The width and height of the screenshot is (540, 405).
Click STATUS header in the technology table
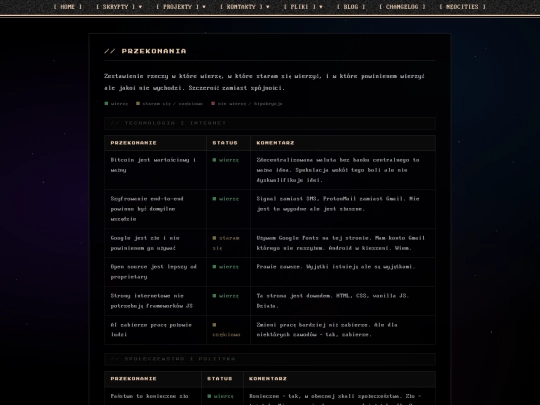pyautogui.click(x=225, y=143)
